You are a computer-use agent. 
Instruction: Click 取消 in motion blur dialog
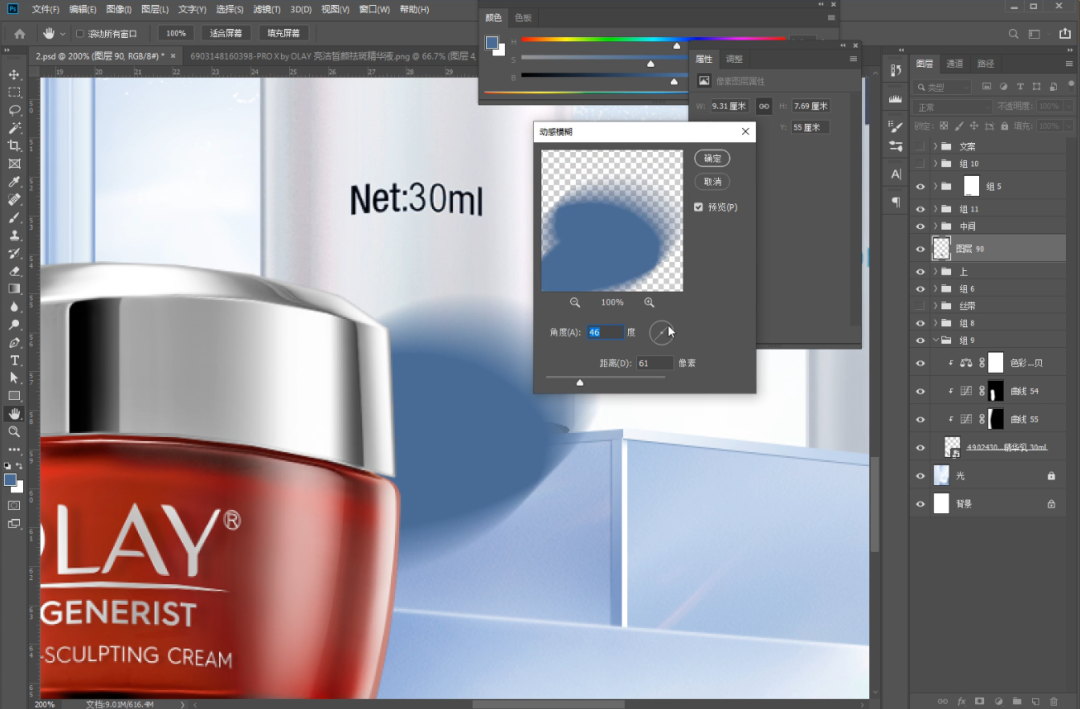pos(712,182)
